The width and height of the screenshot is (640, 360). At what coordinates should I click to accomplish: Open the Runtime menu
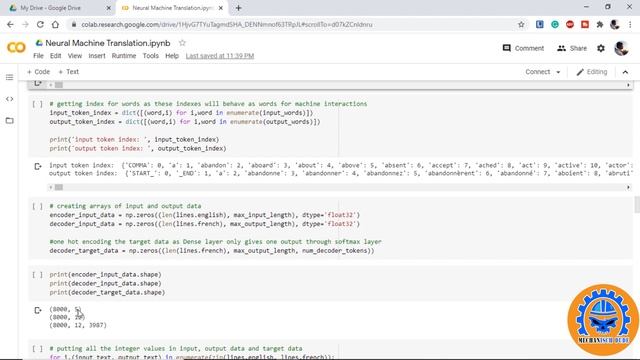[124, 56]
